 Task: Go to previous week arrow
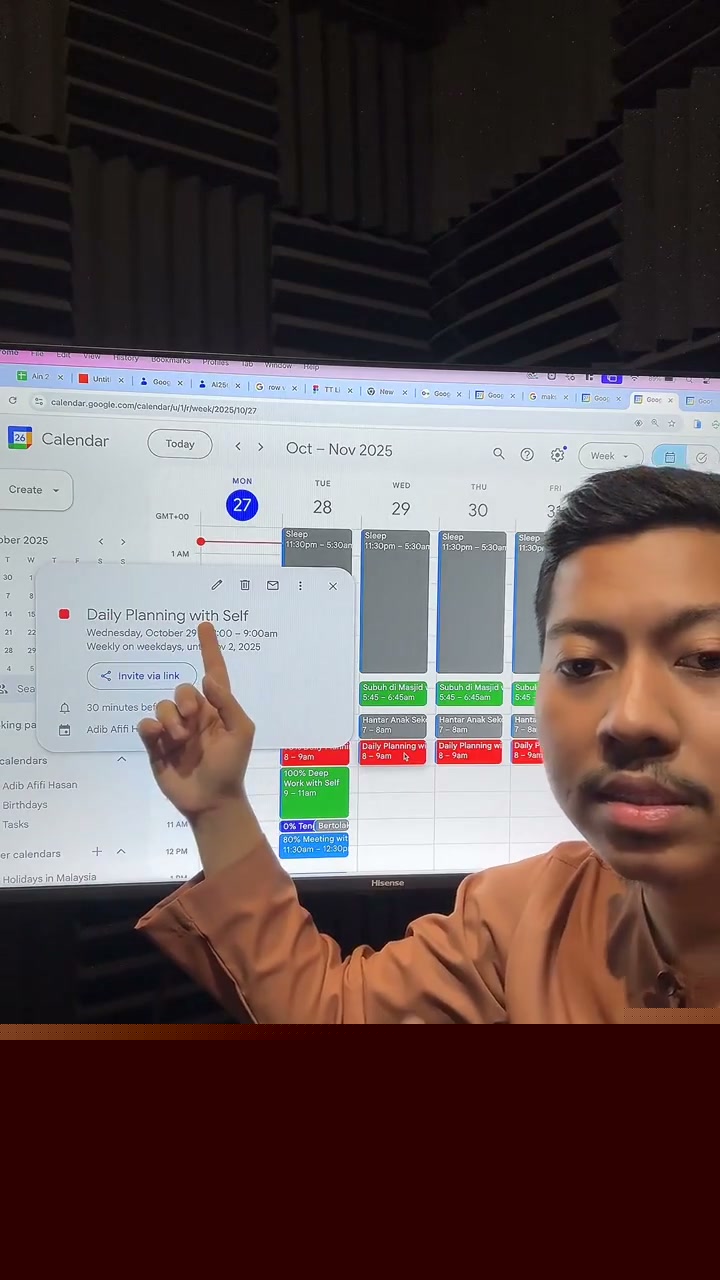point(238,447)
